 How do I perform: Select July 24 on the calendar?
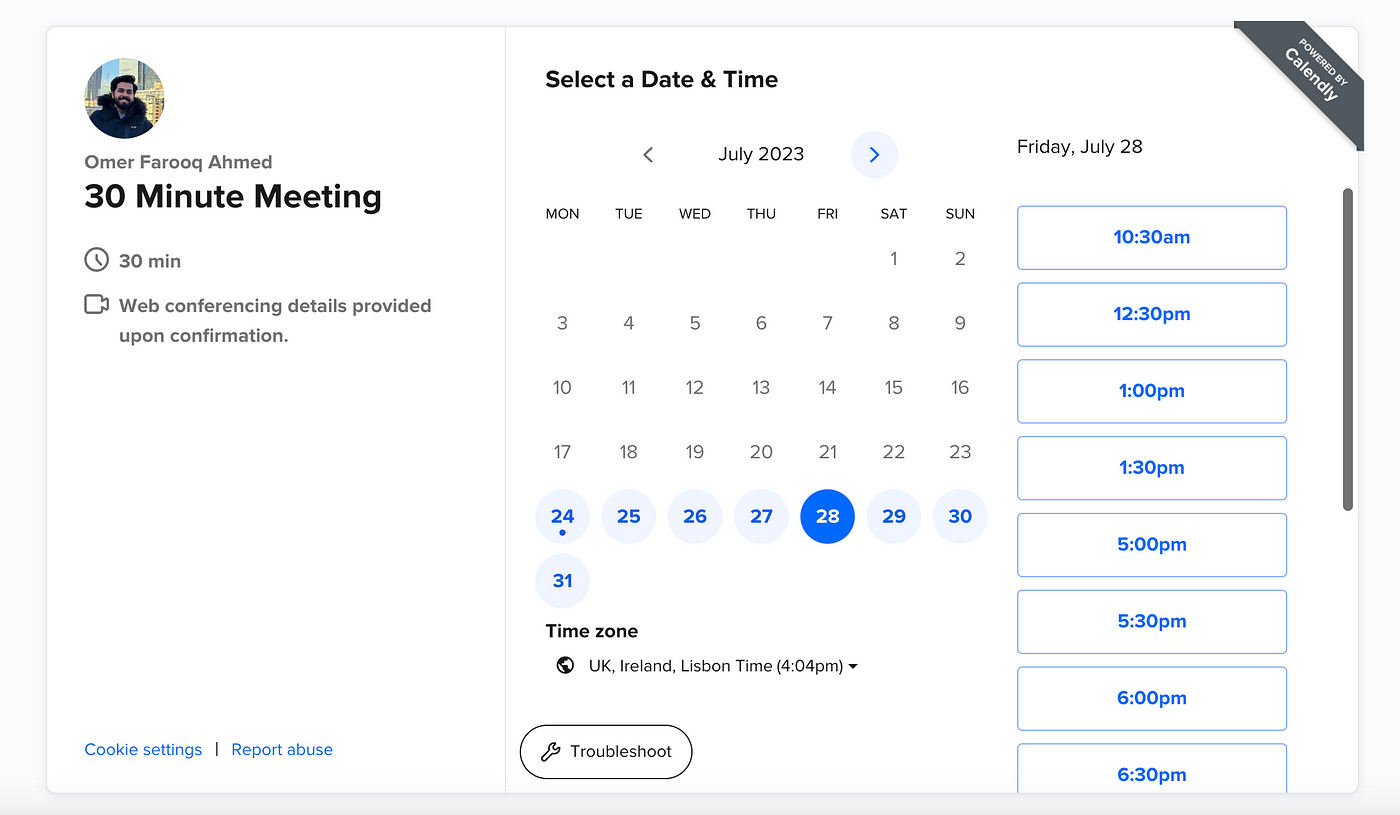pyautogui.click(x=562, y=517)
